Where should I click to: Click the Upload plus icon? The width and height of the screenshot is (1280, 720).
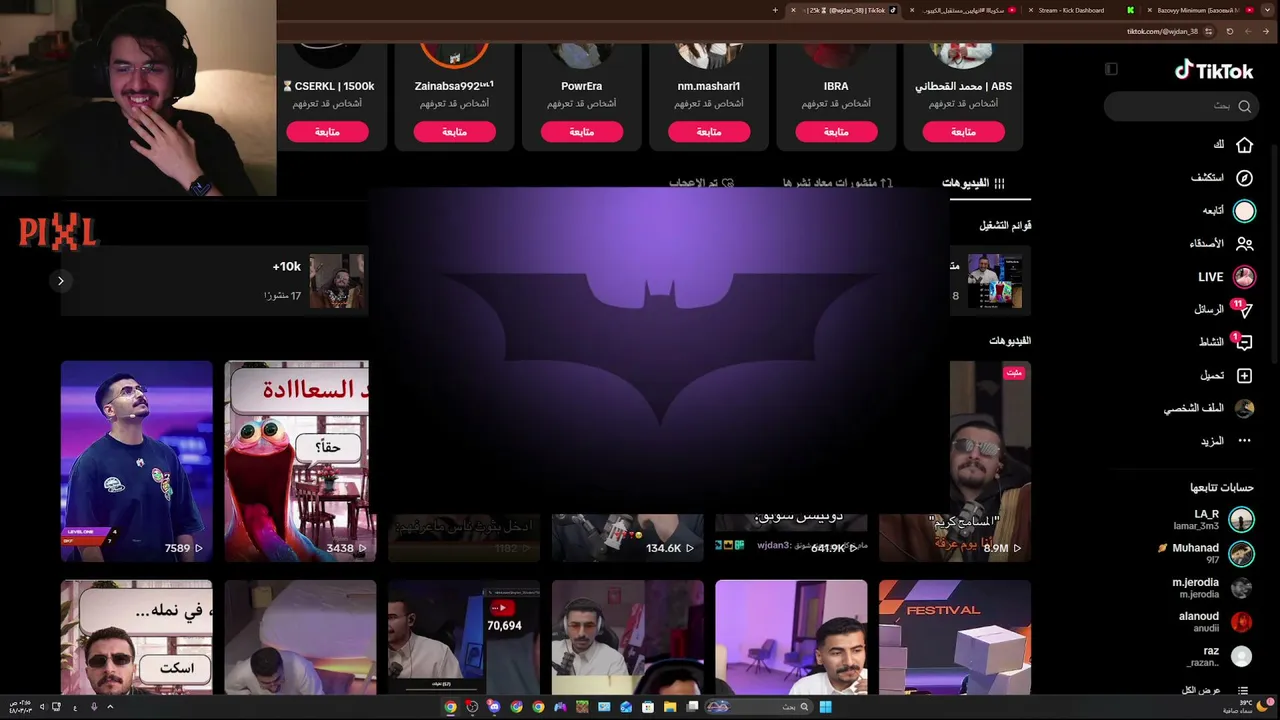tap(1244, 375)
